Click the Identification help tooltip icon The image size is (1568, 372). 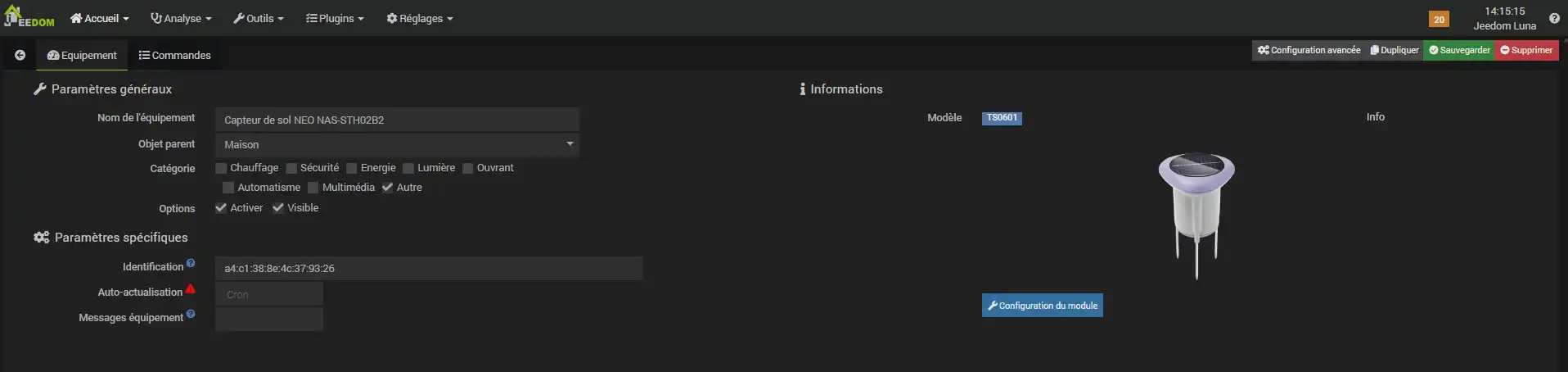click(191, 264)
